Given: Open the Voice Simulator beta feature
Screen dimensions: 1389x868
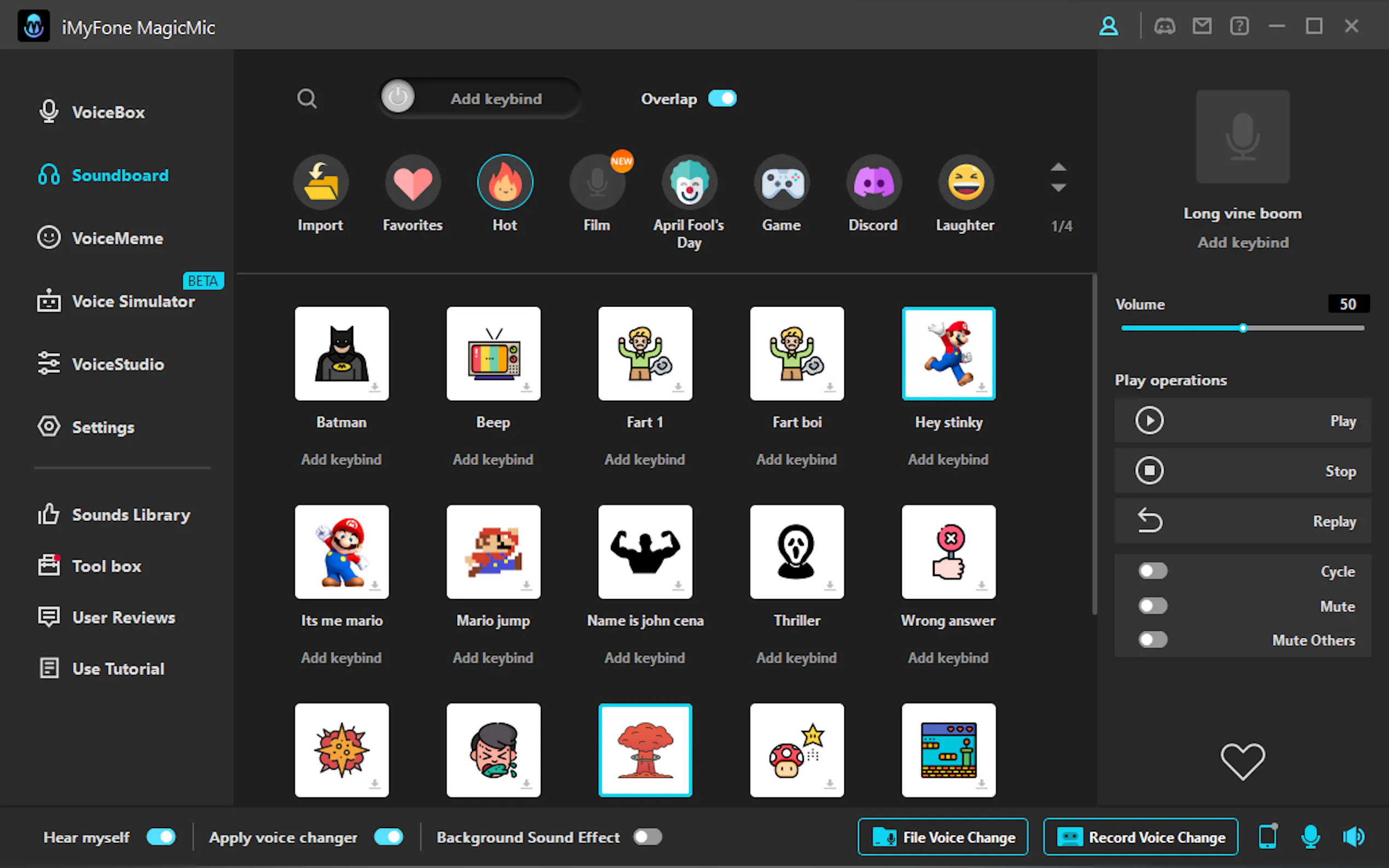Looking at the screenshot, I should point(133,301).
